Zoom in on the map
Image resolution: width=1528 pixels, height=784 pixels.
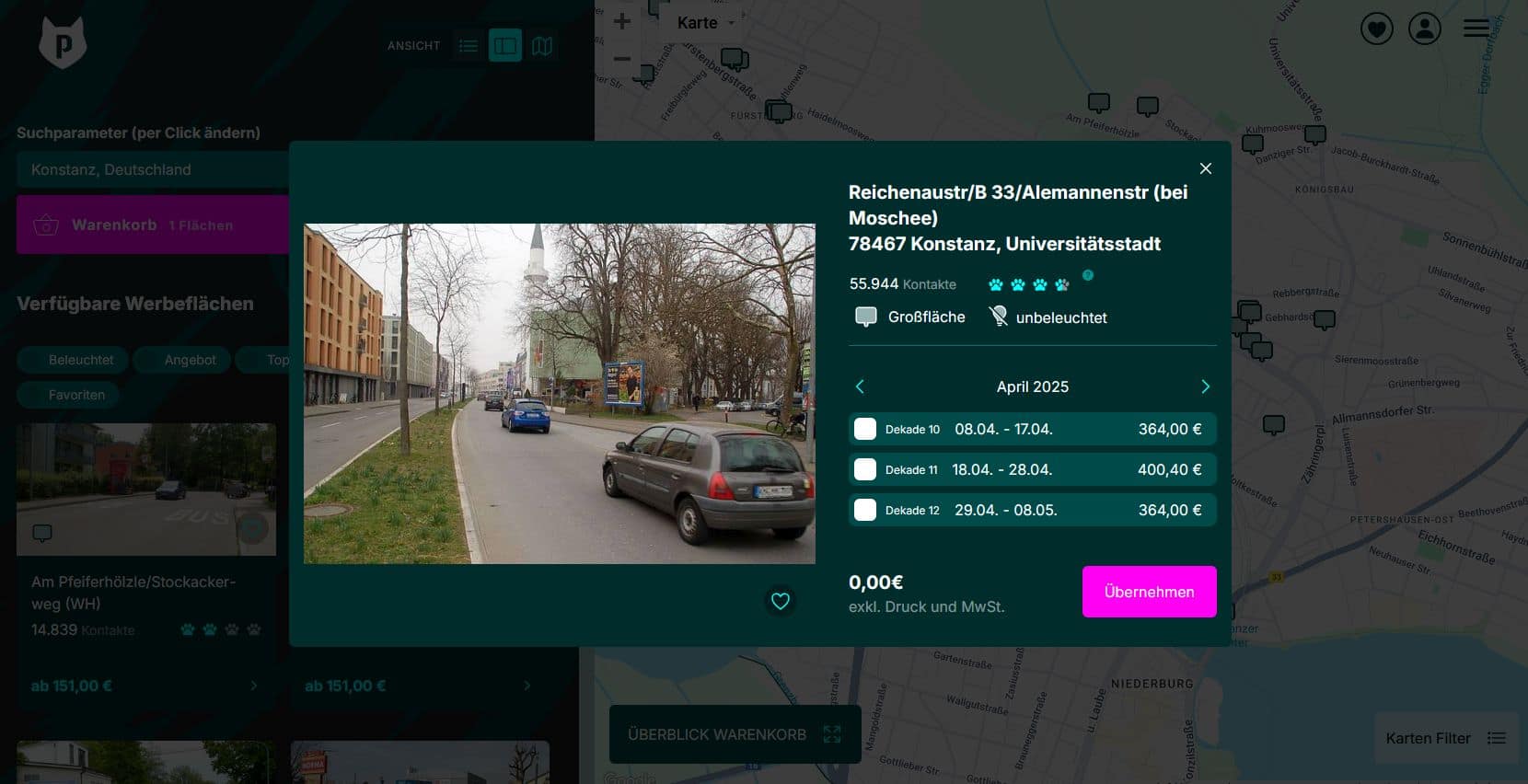point(622,21)
